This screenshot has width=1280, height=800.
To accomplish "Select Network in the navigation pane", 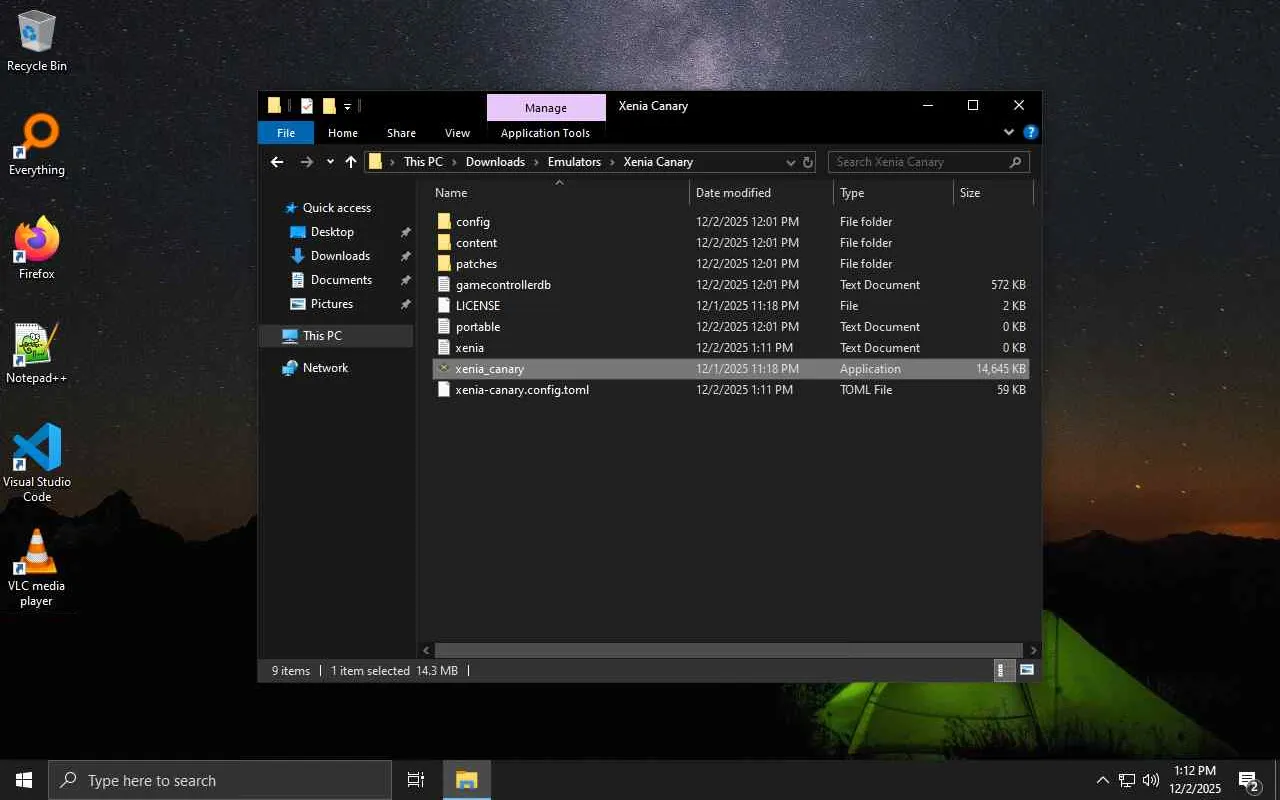I will [x=325, y=368].
